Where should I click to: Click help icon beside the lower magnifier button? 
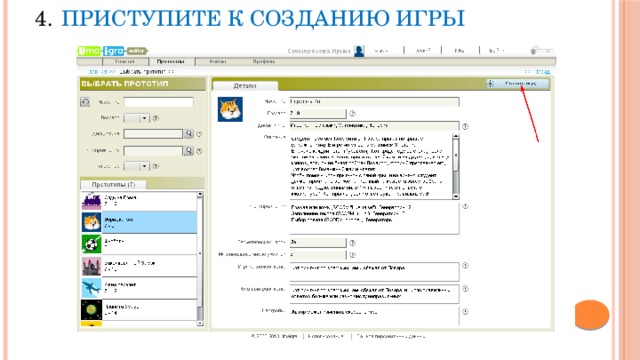(x=199, y=151)
